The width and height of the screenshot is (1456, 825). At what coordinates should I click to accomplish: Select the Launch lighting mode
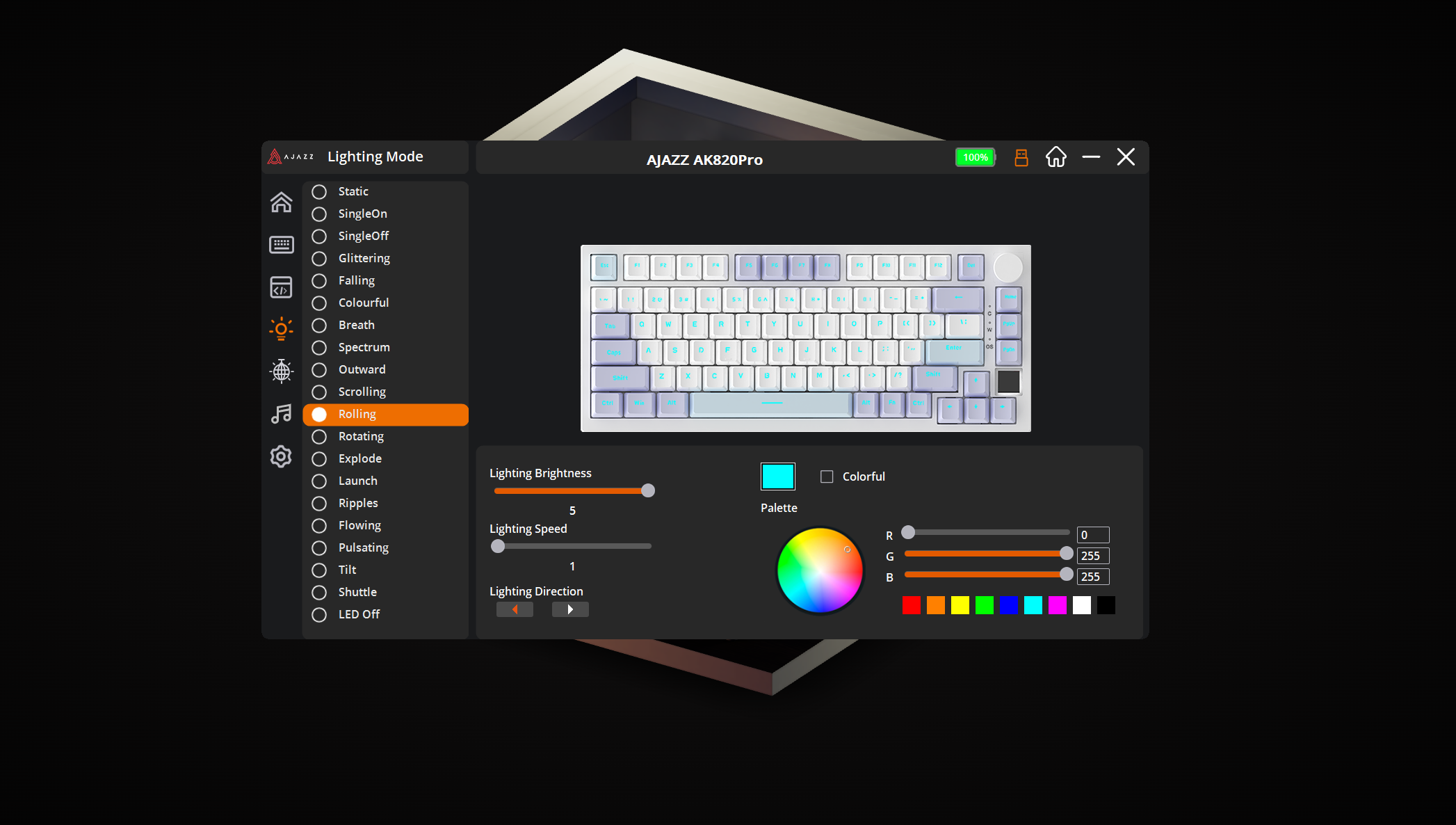385,481
